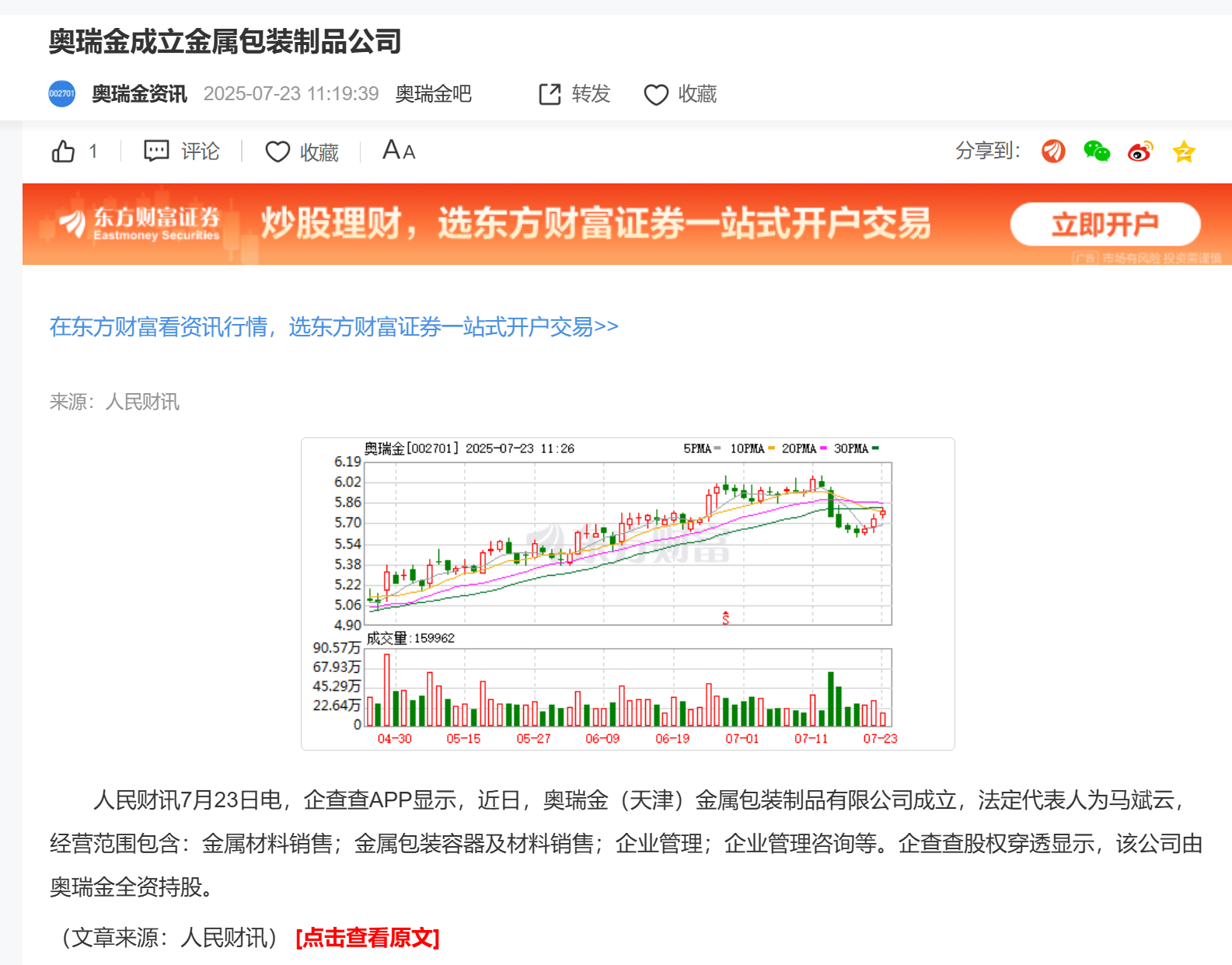Click the chart header 奥瑞金[002701]
This screenshot has width=1232, height=965.
[x=412, y=448]
